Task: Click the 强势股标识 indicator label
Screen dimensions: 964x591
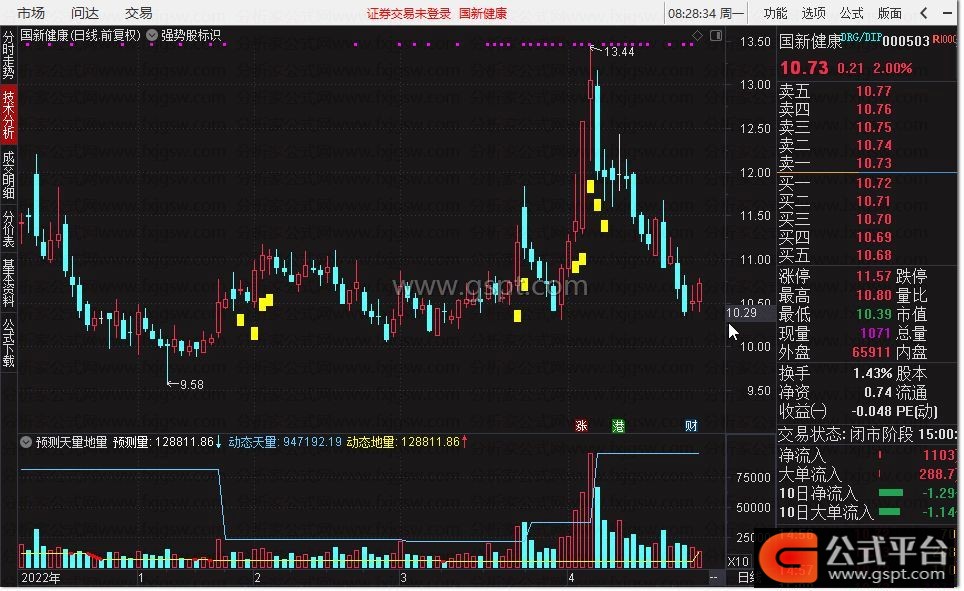Action: tap(191, 36)
